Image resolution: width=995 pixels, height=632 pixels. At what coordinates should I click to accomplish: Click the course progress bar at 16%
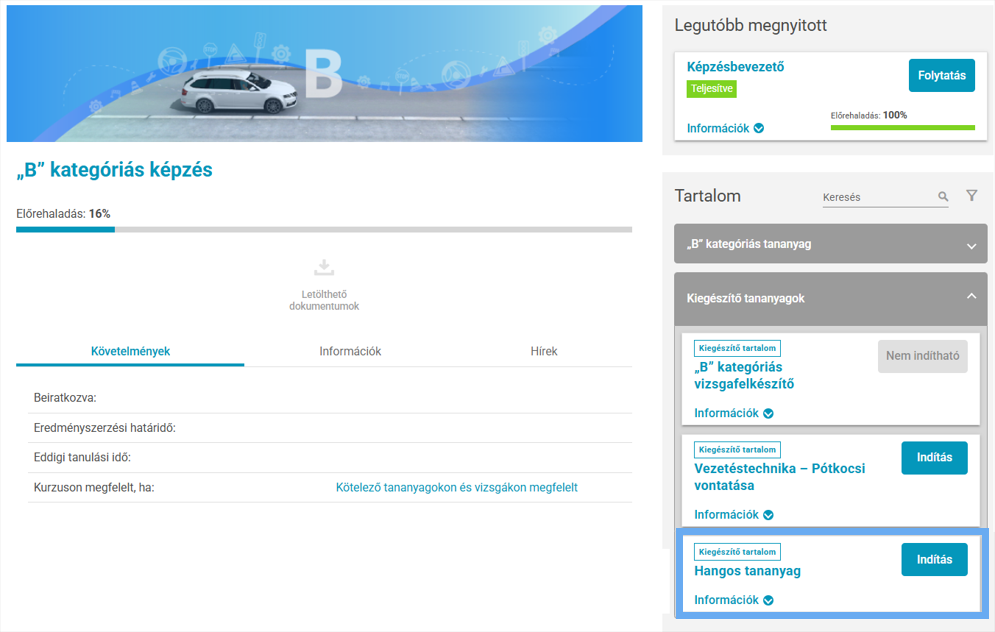(323, 230)
